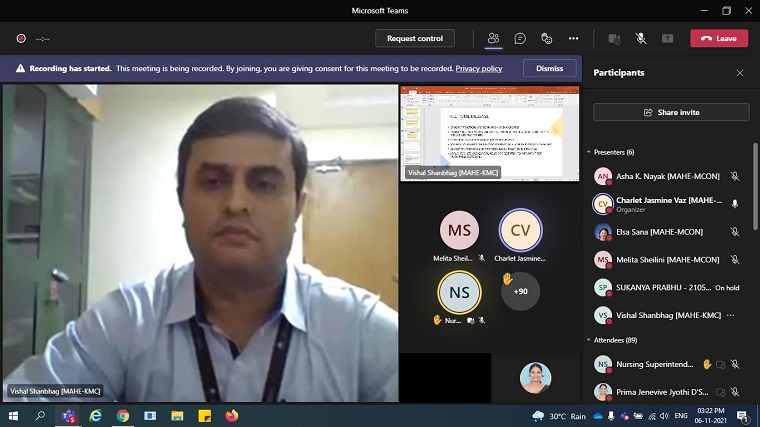Unmute the microphone in the toolbar
760x427 pixels.
(x=640, y=38)
